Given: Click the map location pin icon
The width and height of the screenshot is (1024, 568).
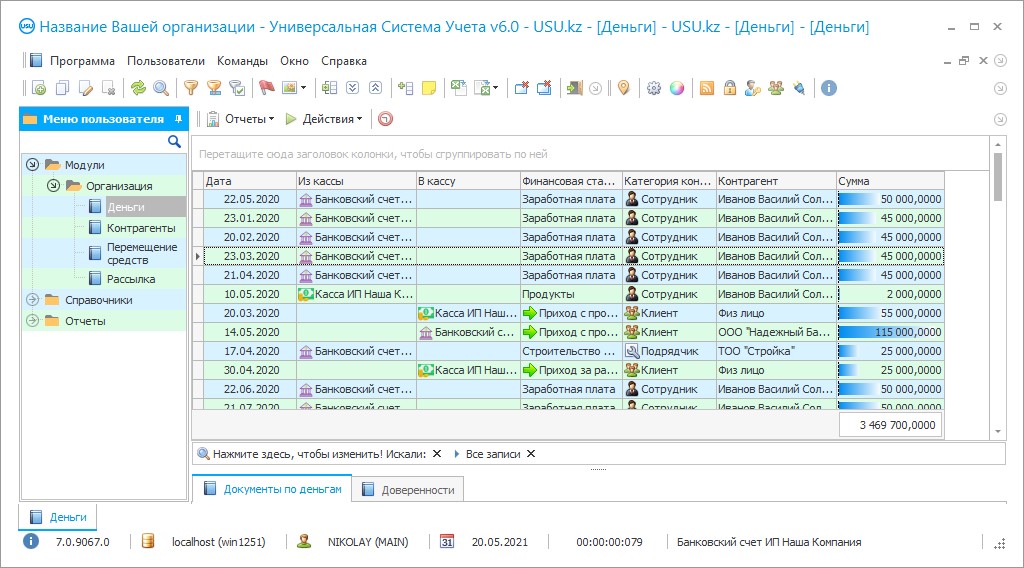Looking at the screenshot, I should 624,88.
